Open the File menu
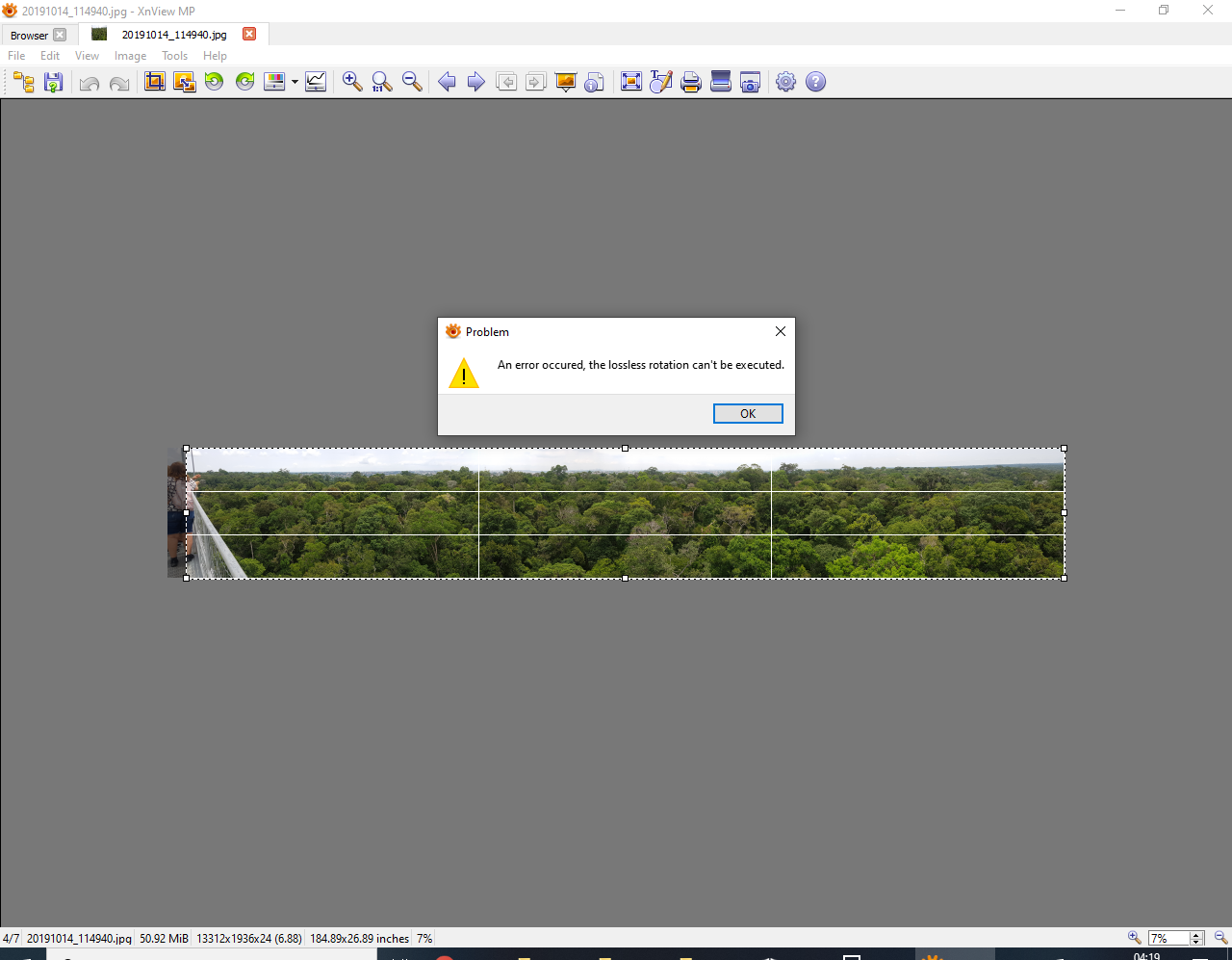This screenshot has height=960, width=1232. click(16, 56)
